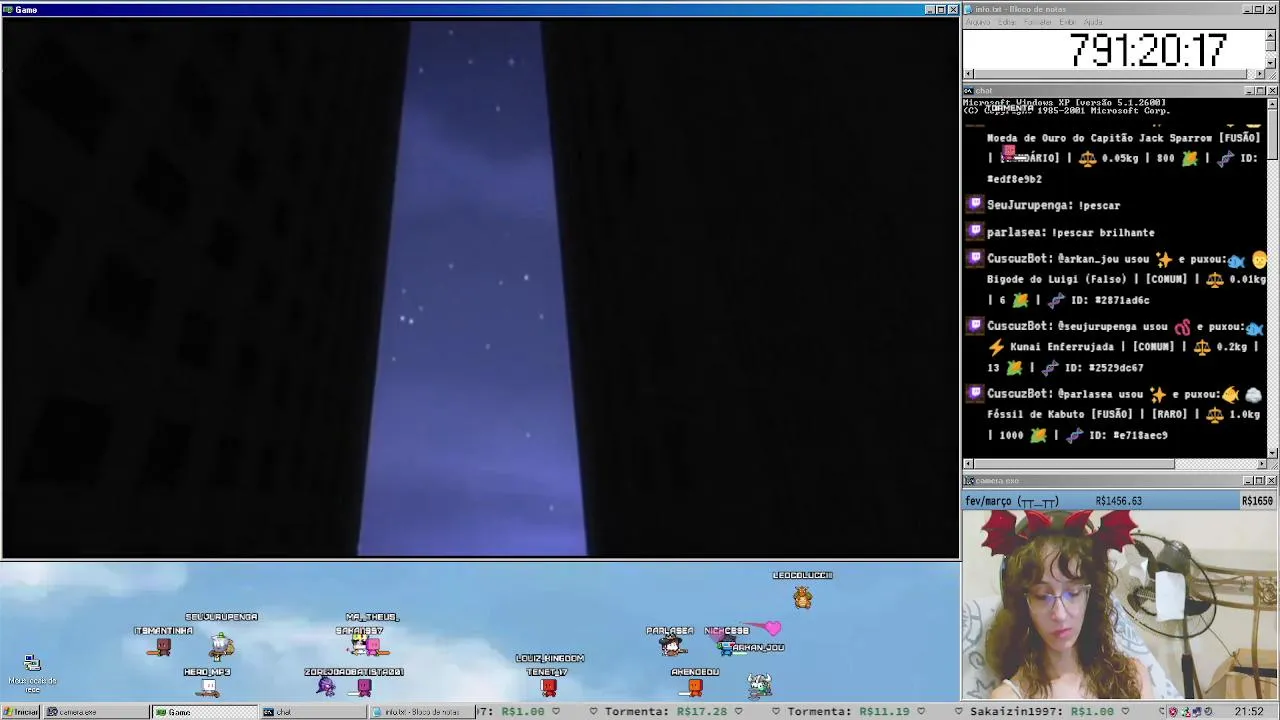Click the scale icon before 0.05kg

click(x=1087, y=158)
